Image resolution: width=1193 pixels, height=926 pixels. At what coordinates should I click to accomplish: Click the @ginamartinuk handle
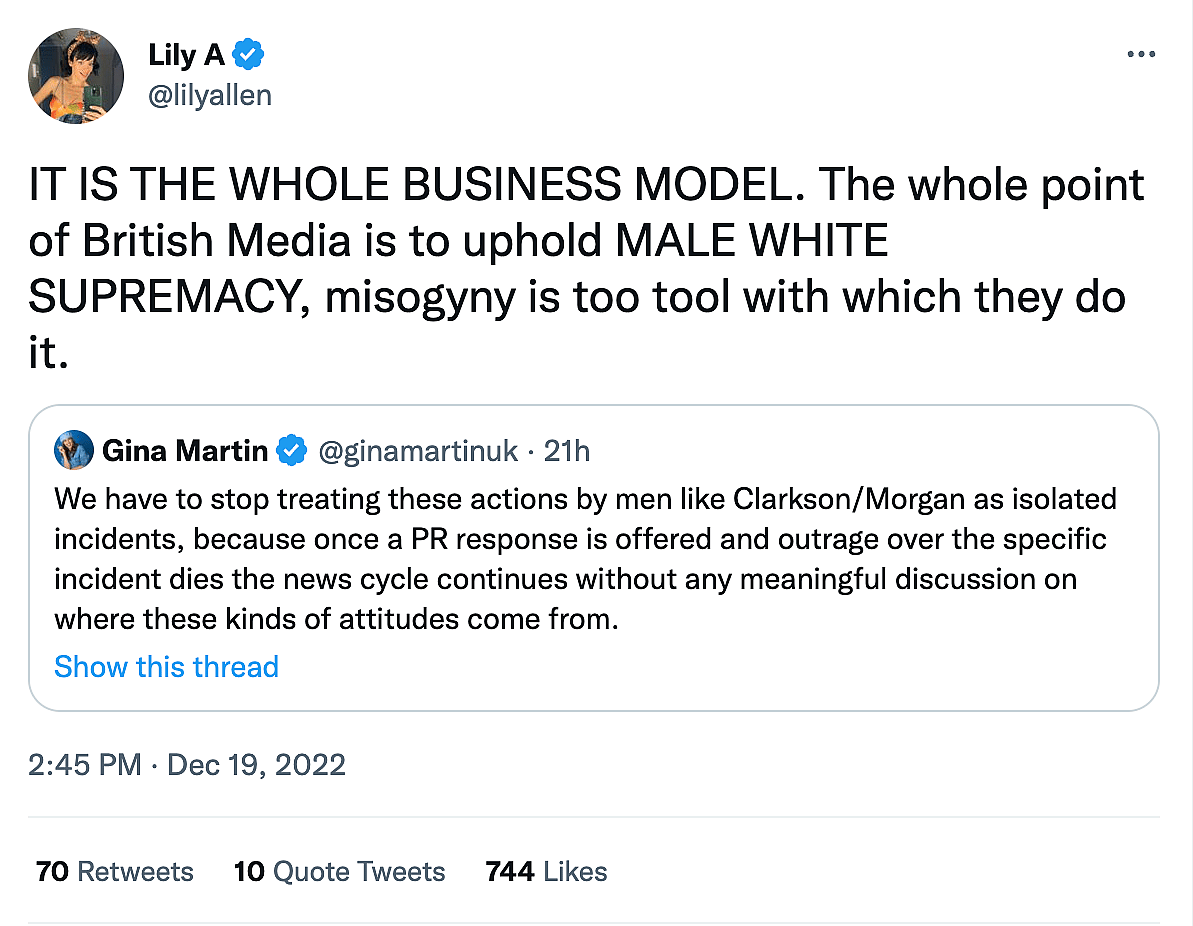coord(418,452)
